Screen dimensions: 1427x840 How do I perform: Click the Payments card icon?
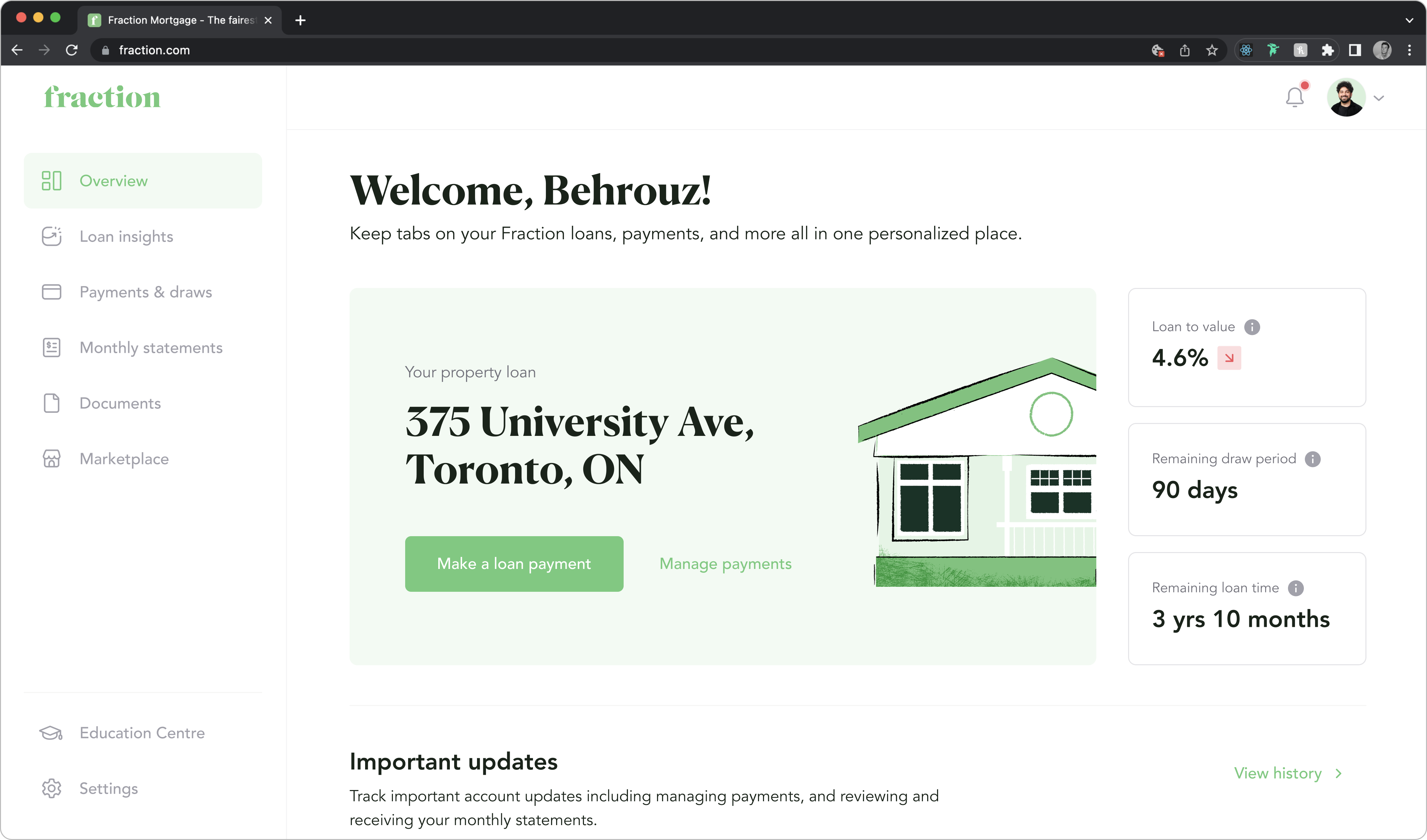coord(52,292)
